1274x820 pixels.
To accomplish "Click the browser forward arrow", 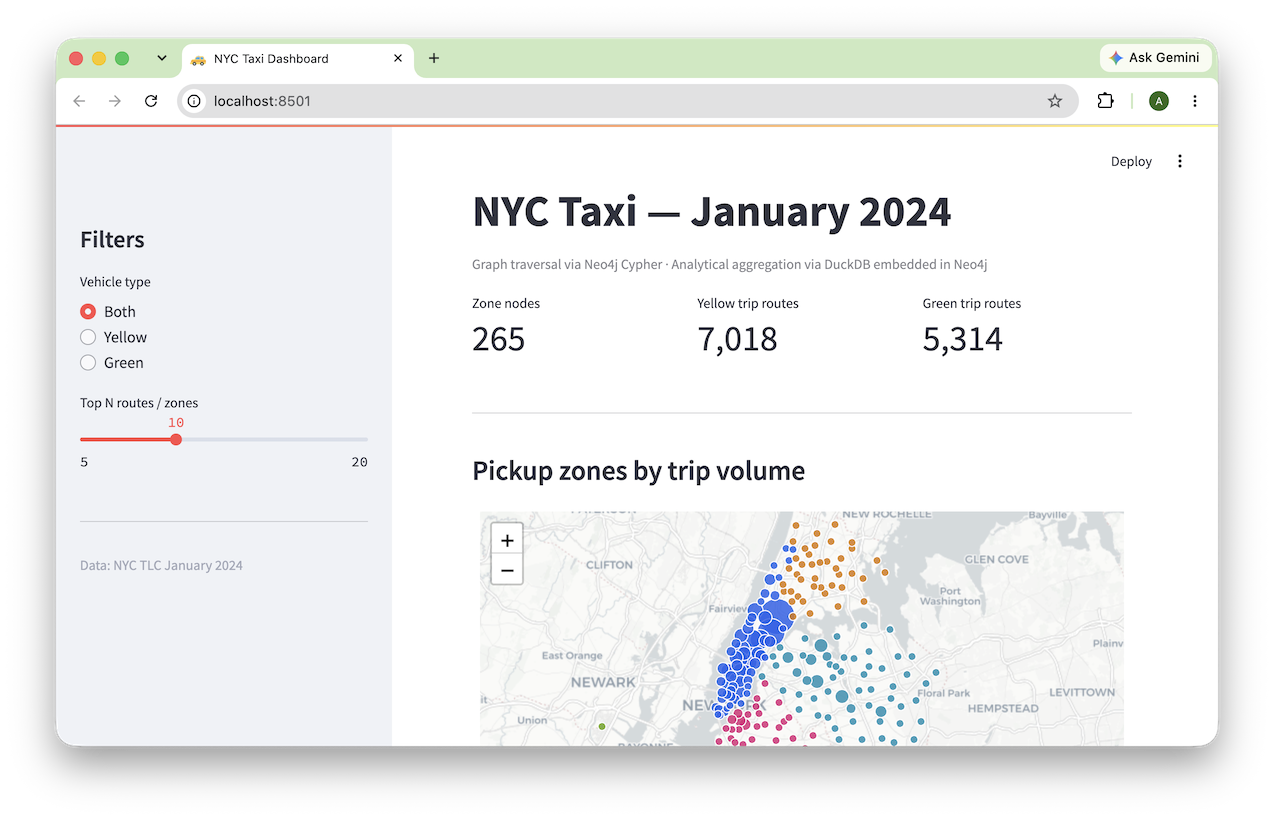I will pyautogui.click(x=115, y=101).
